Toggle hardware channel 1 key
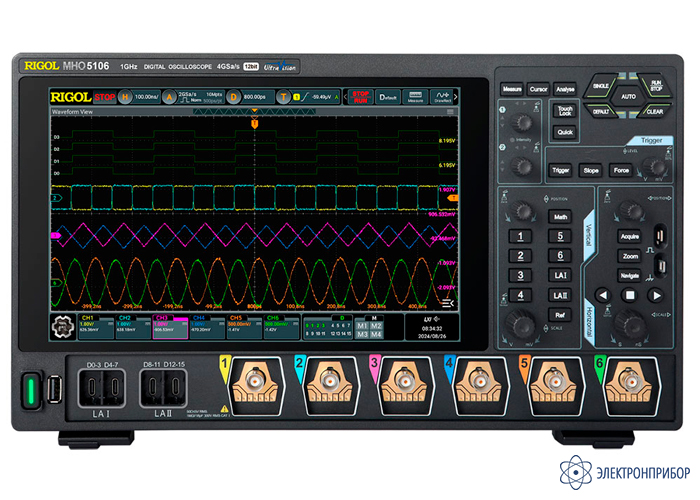 click(520, 236)
